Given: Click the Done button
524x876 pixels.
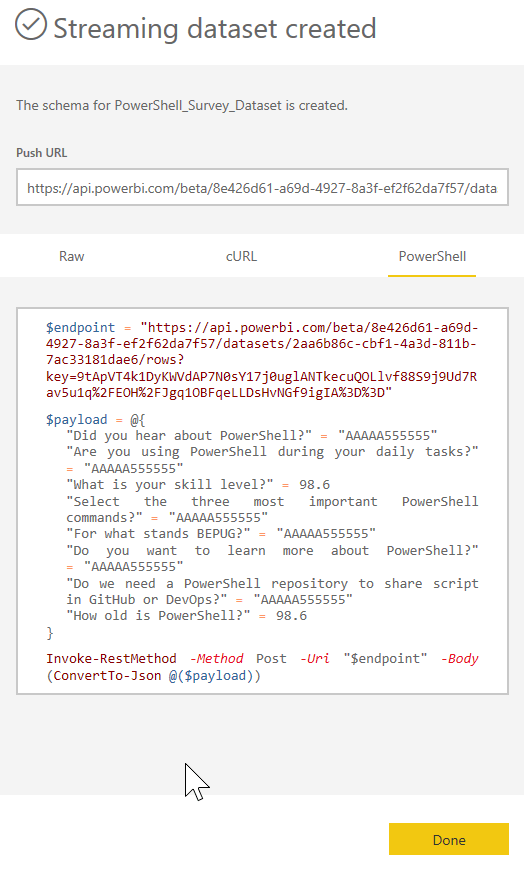Looking at the screenshot, I should pyautogui.click(x=449, y=839).
